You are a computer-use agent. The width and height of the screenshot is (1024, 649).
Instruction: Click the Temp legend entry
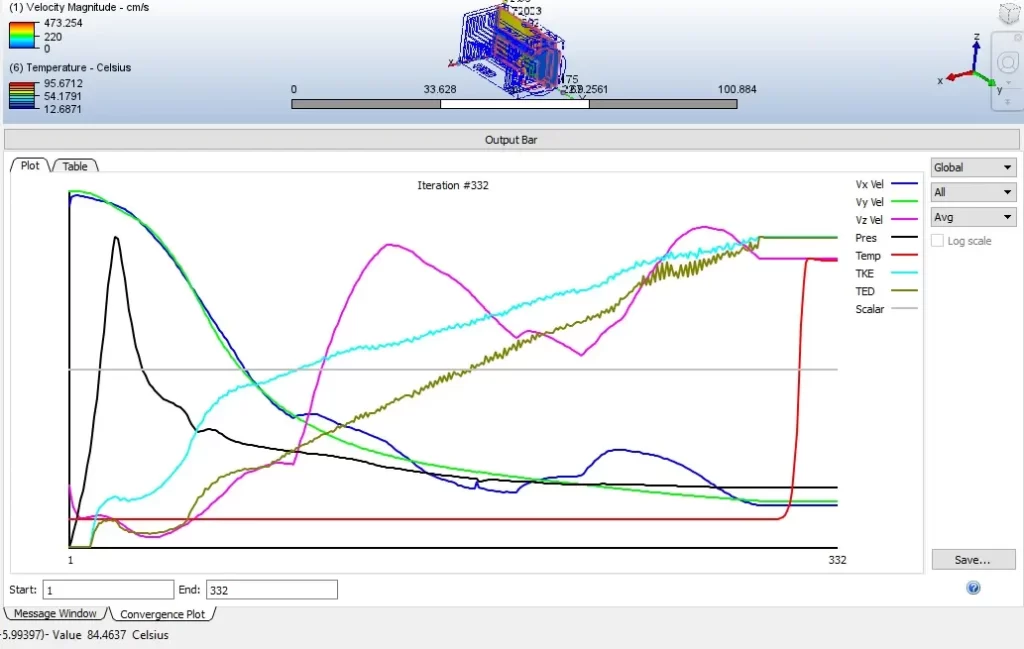[868, 256]
